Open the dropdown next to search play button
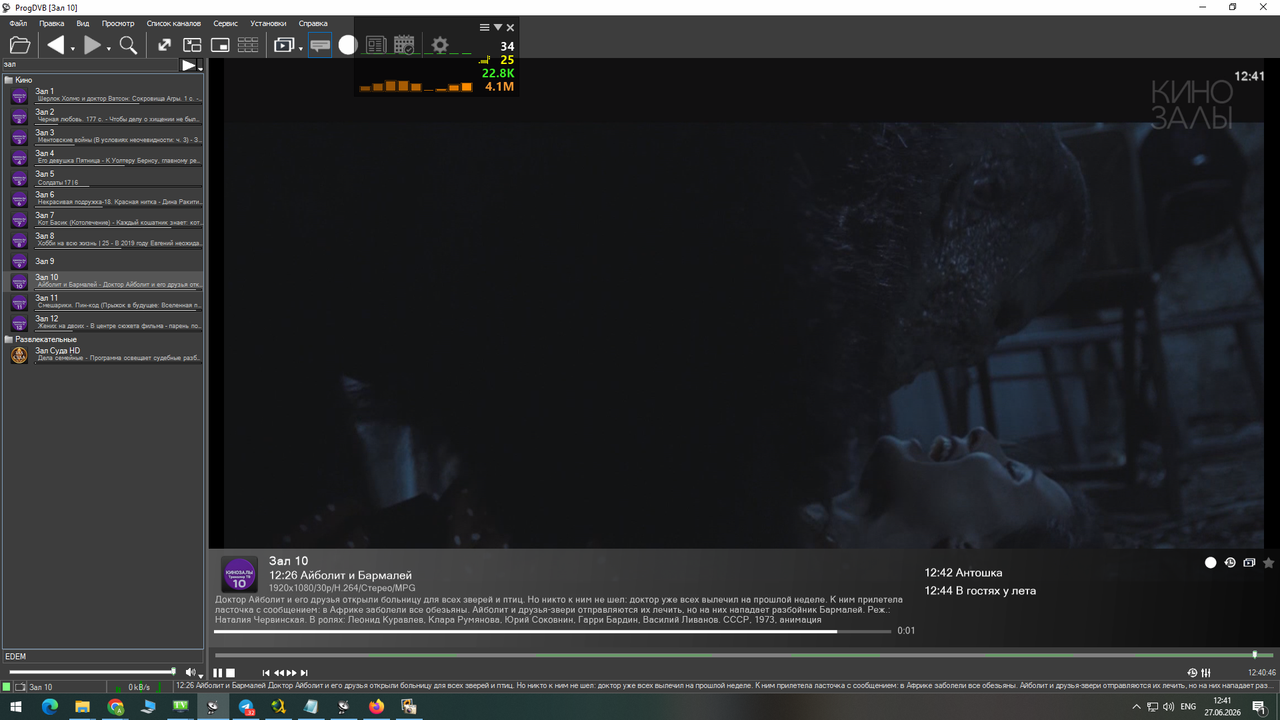This screenshot has height=720, width=1280. 200,67
